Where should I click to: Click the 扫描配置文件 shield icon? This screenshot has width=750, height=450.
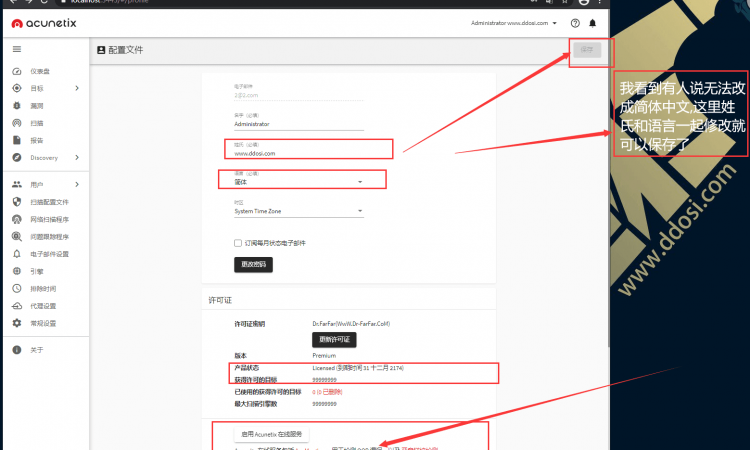pyautogui.click(x=17, y=202)
